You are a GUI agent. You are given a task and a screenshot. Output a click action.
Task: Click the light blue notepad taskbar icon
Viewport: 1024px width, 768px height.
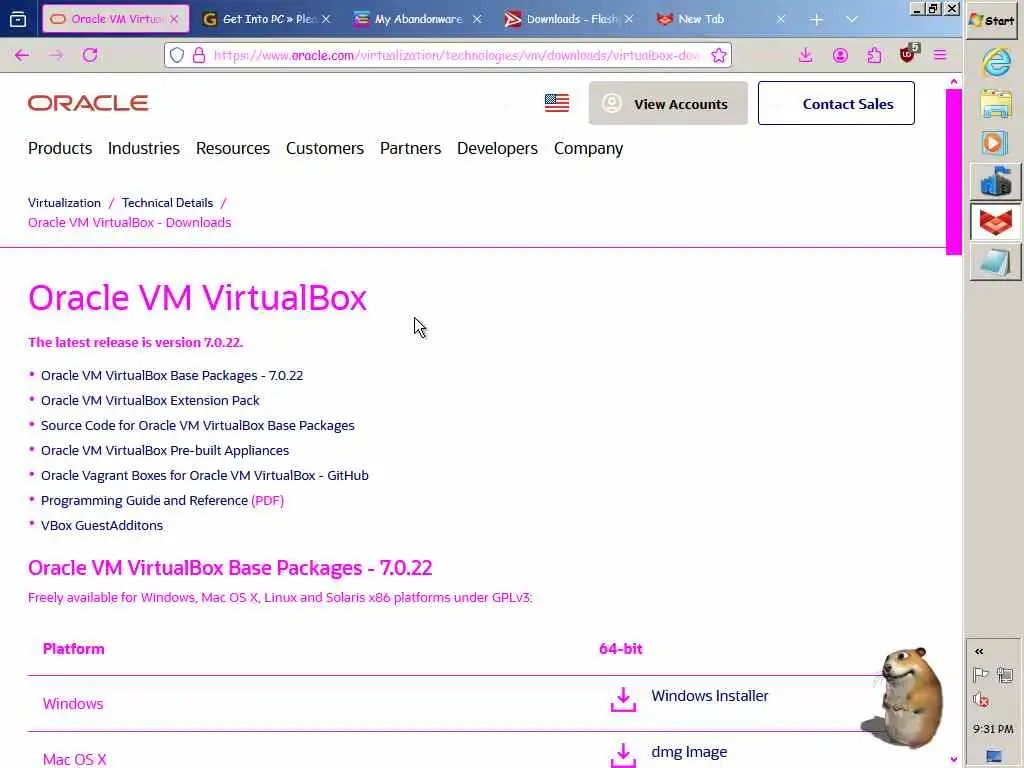(x=995, y=263)
